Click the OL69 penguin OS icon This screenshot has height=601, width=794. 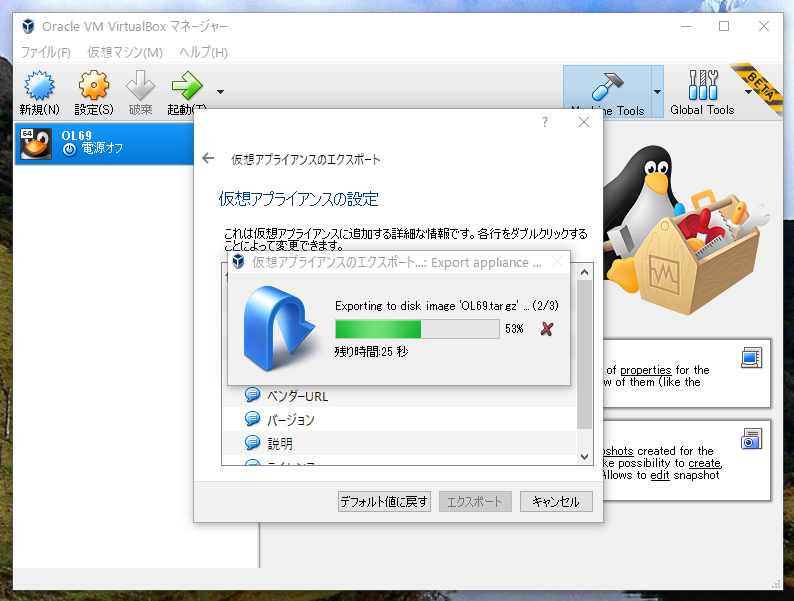(x=35, y=143)
